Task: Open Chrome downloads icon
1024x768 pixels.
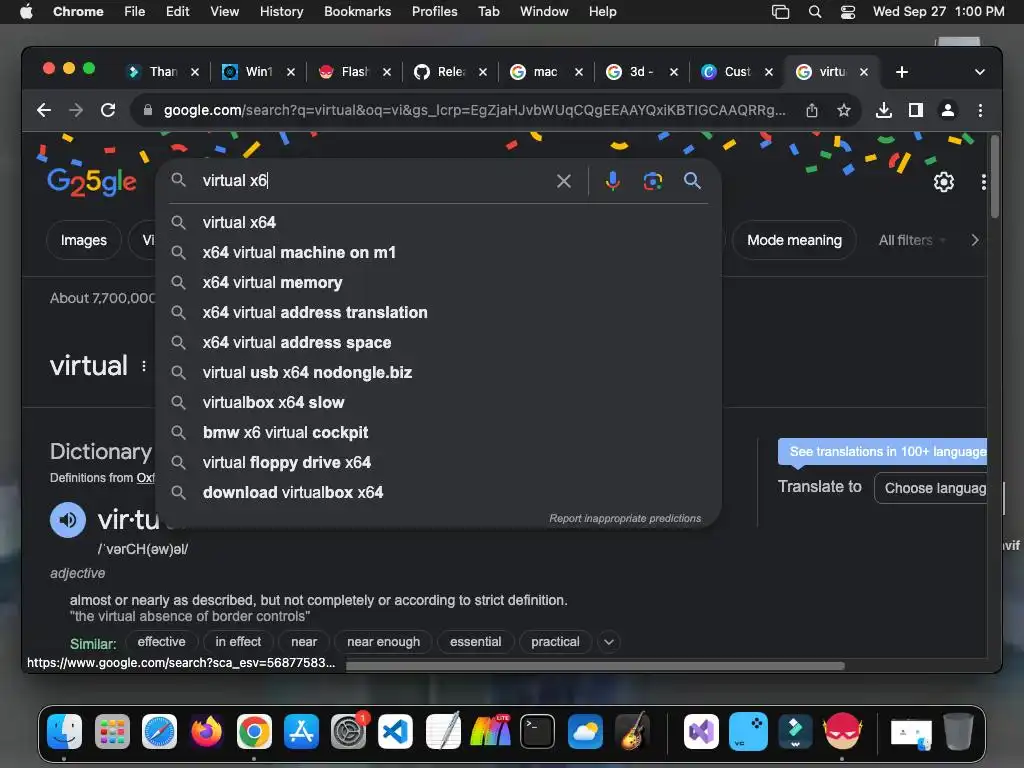Action: coord(884,110)
